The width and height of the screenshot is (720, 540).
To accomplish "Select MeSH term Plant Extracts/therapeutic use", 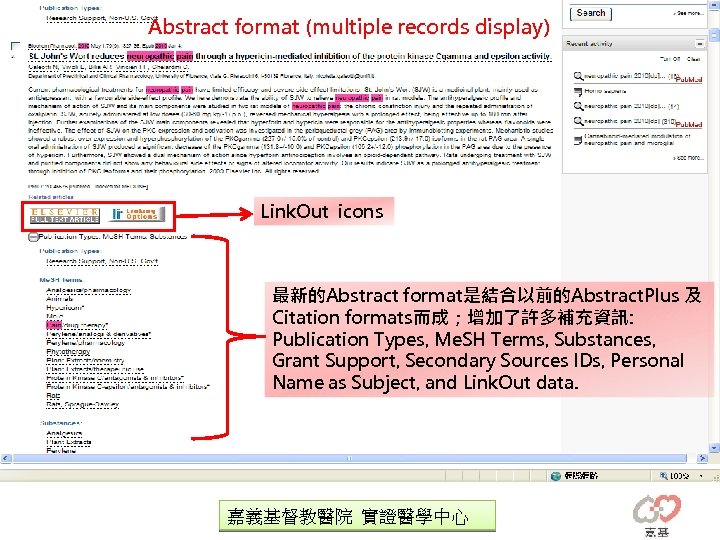I will click(95, 369).
